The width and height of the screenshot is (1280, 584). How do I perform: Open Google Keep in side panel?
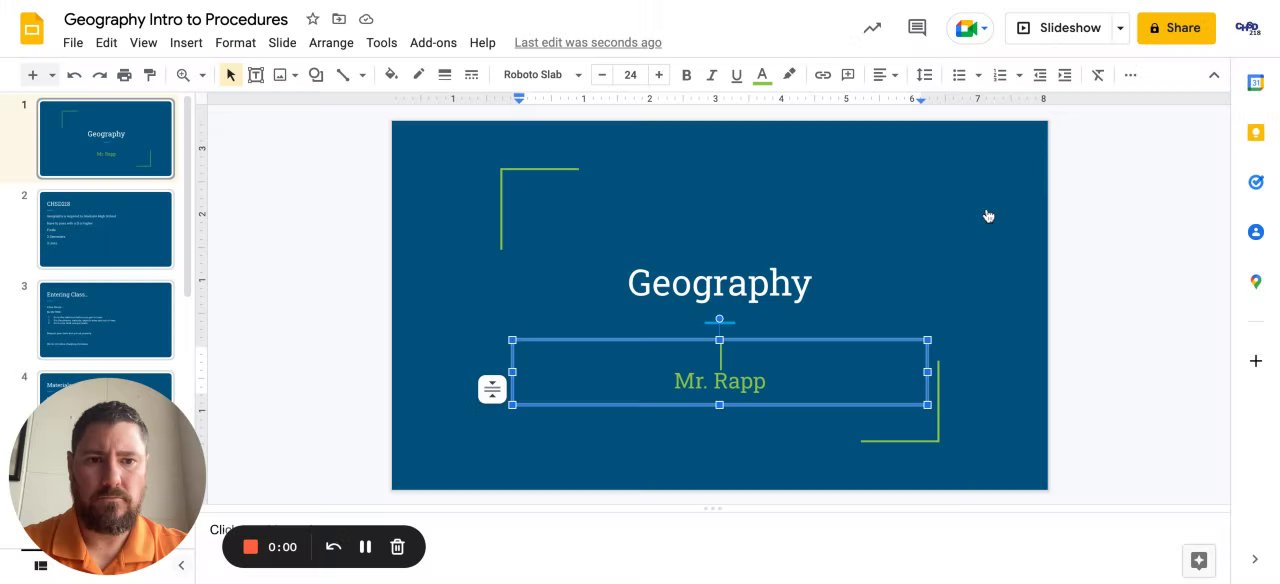(x=1256, y=133)
